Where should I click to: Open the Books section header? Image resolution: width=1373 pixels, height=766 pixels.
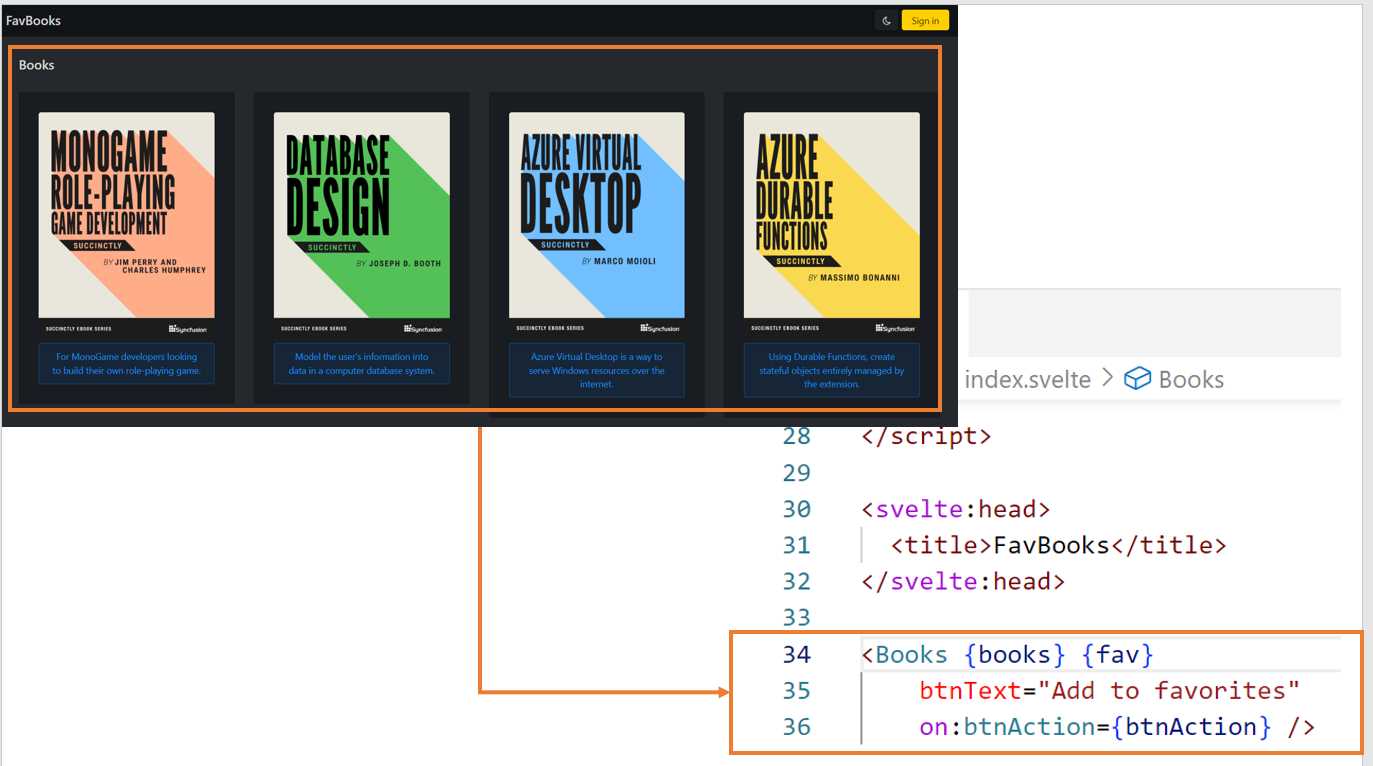pyautogui.click(x=36, y=65)
